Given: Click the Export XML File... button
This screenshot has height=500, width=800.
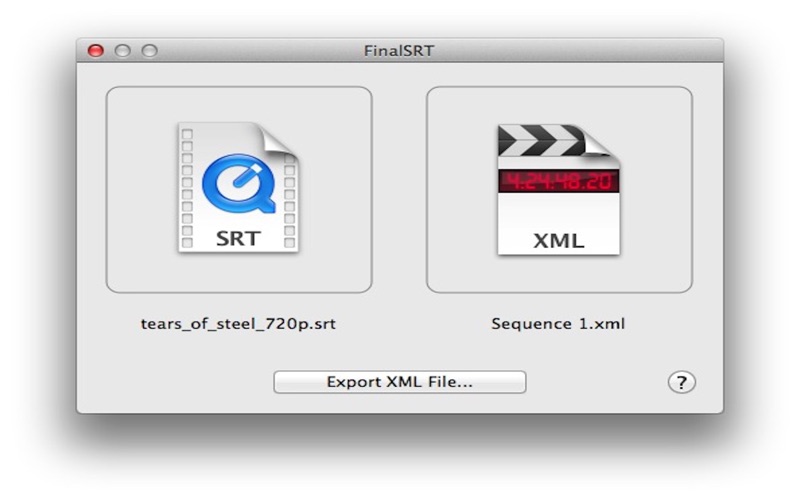Looking at the screenshot, I should pos(399,382).
